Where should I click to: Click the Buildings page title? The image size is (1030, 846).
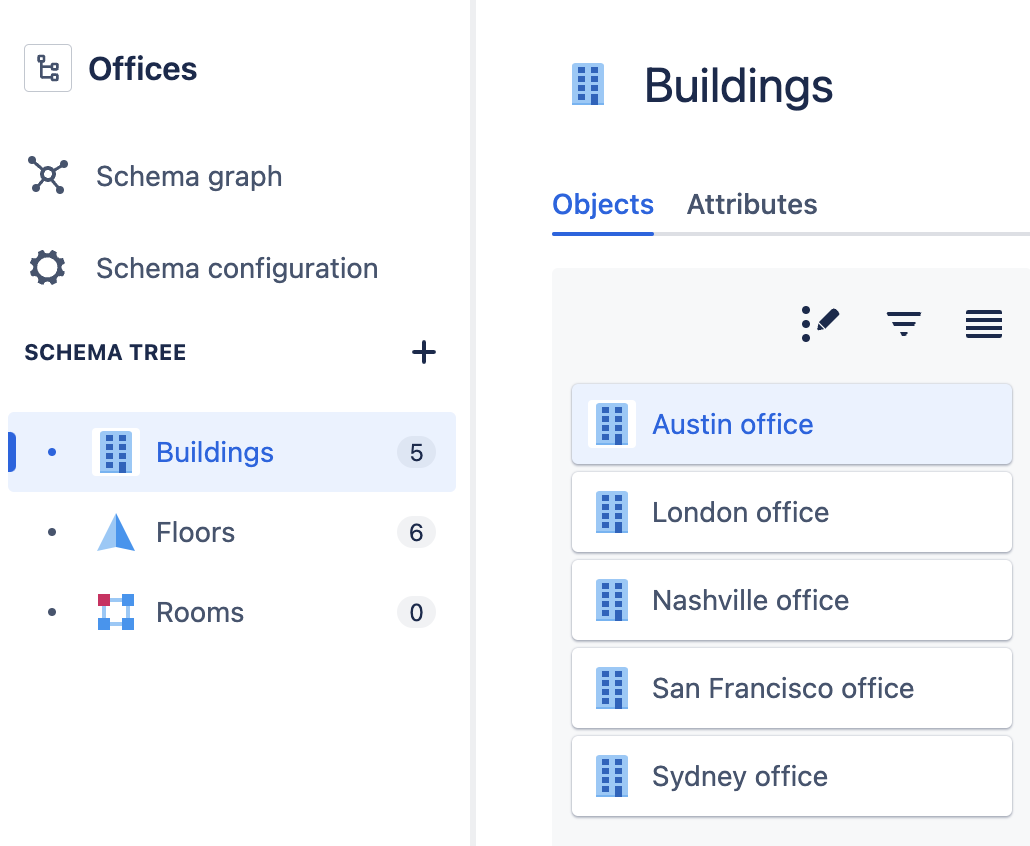738,86
